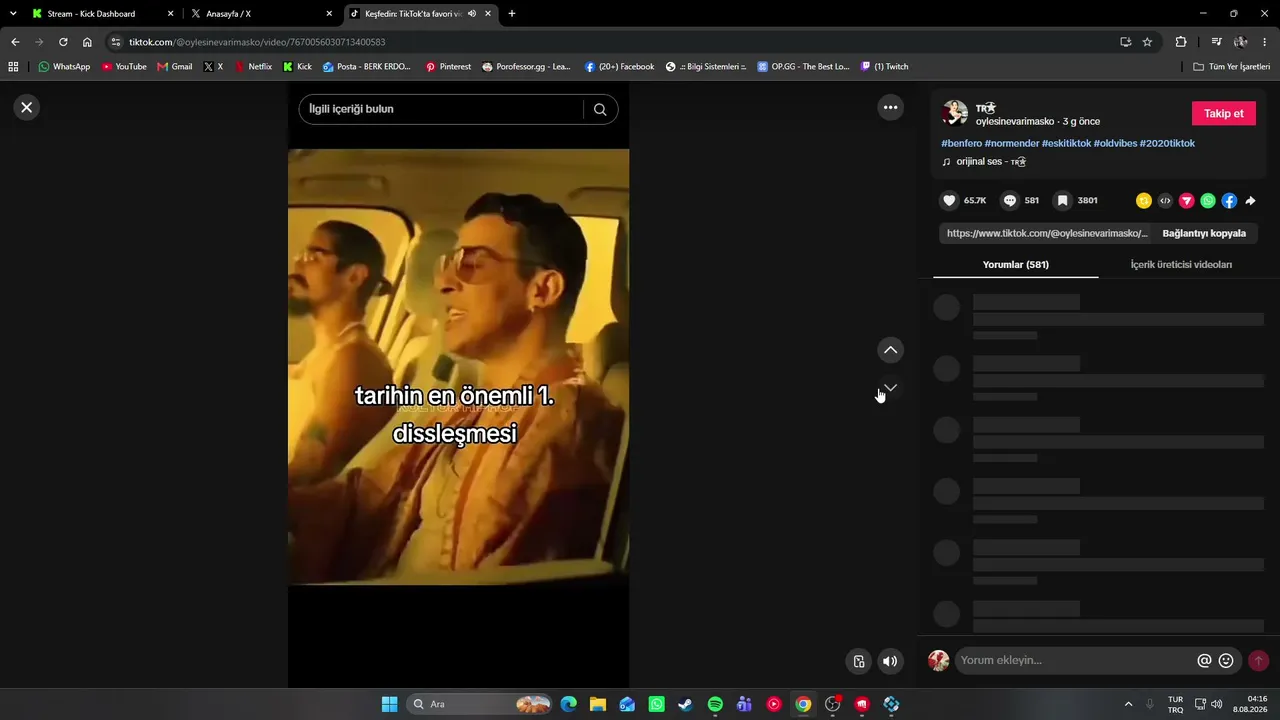Viewport: 1280px width, 720px height.
Task: Click the Windows taskbar search box
Action: (480, 704)
